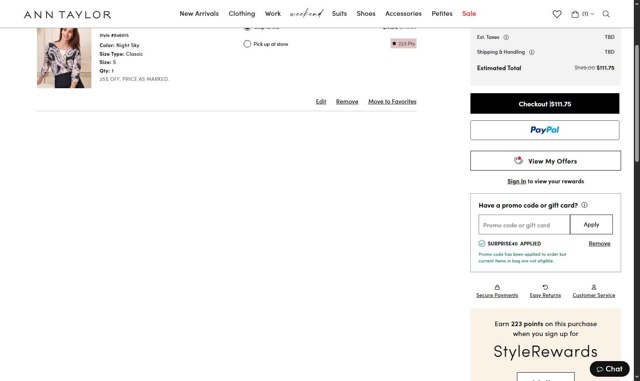Screen dimensions: 640x381
Task: Expand the bag dropdown chevron
Action: pyautogui.click(x=592, y=14)
